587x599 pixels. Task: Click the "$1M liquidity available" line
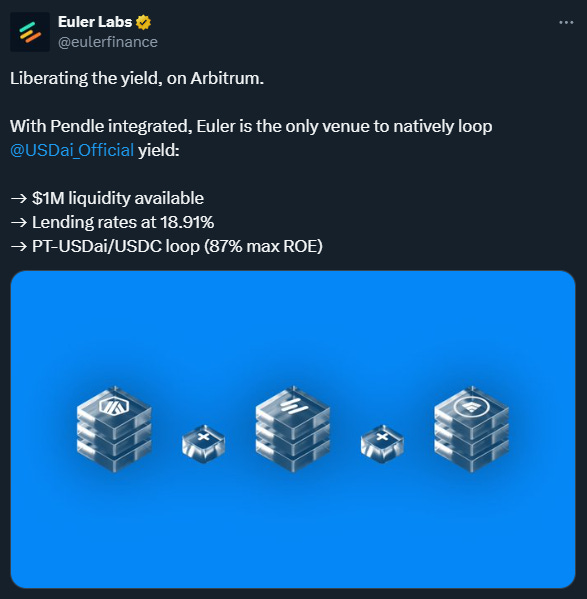118,198
